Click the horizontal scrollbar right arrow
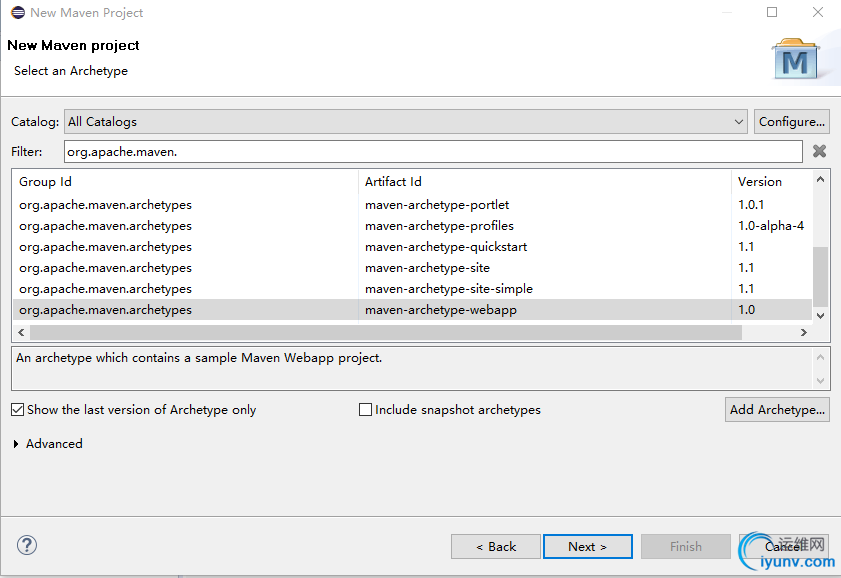The height and width of the screenshot is (578, 841). (803, 332)
